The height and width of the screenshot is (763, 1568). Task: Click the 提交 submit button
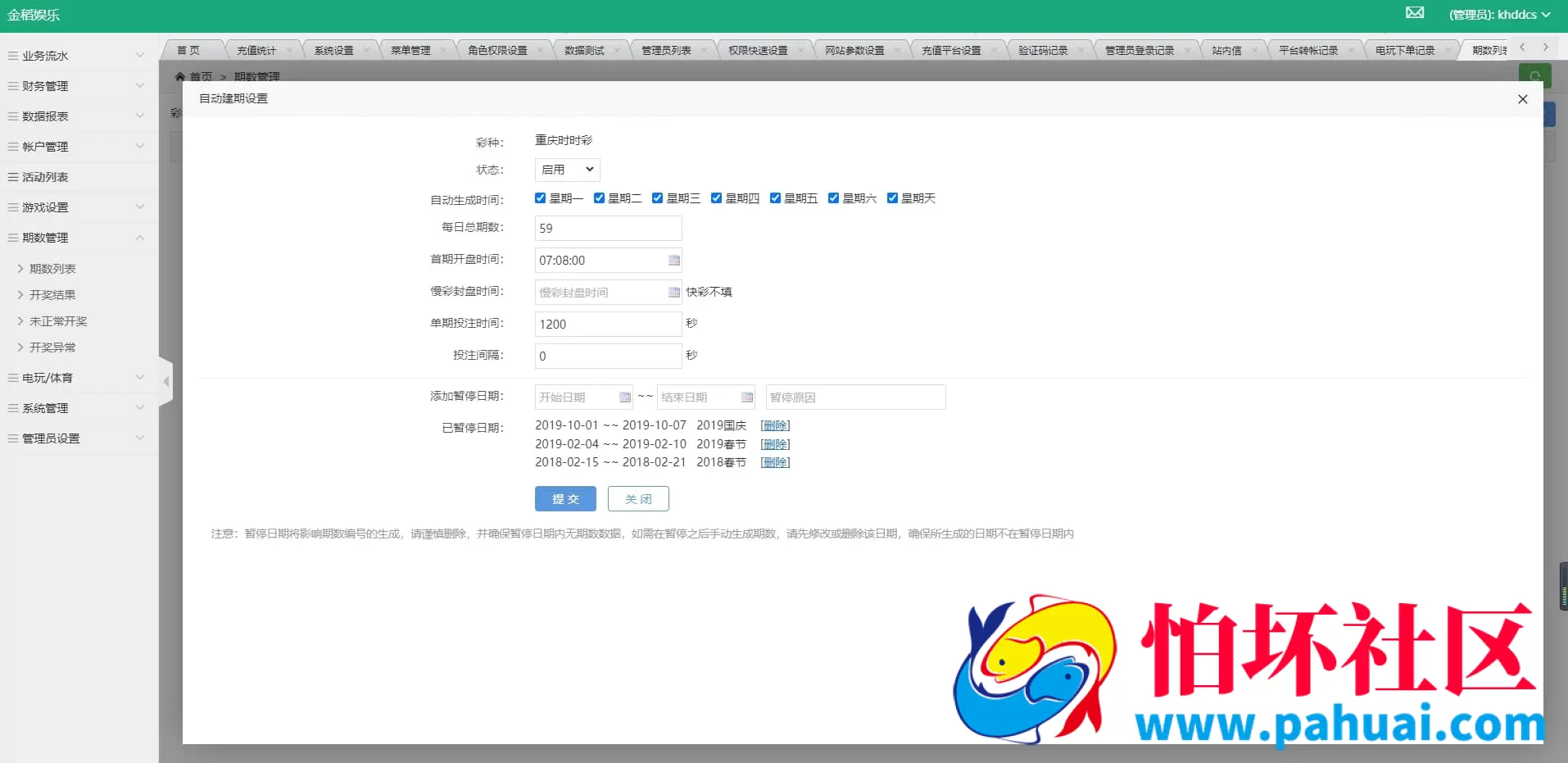coord(564,498)
